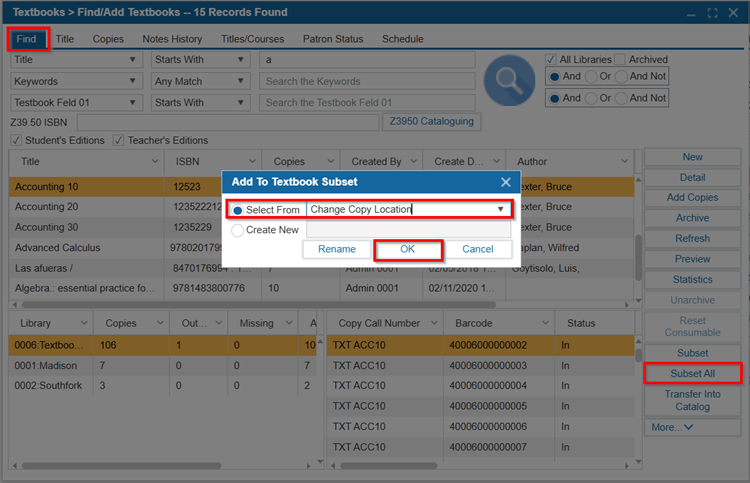Choose And Not in the first operator row

click(x=621, y=77)
